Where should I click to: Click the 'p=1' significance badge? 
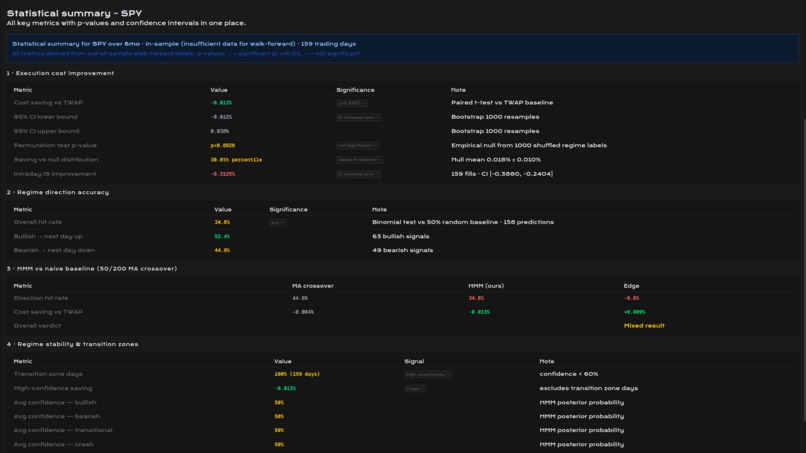coord(278,223)
